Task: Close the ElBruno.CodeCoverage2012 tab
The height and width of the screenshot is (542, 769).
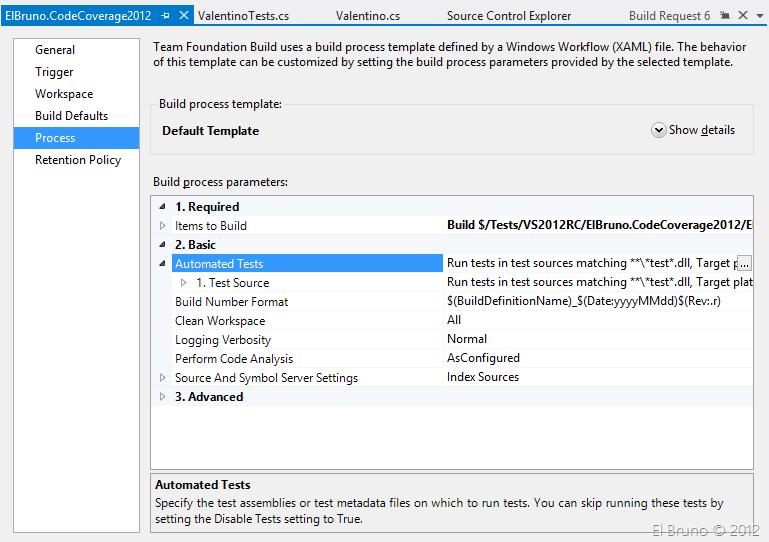Action: click(x=181, y=16)
